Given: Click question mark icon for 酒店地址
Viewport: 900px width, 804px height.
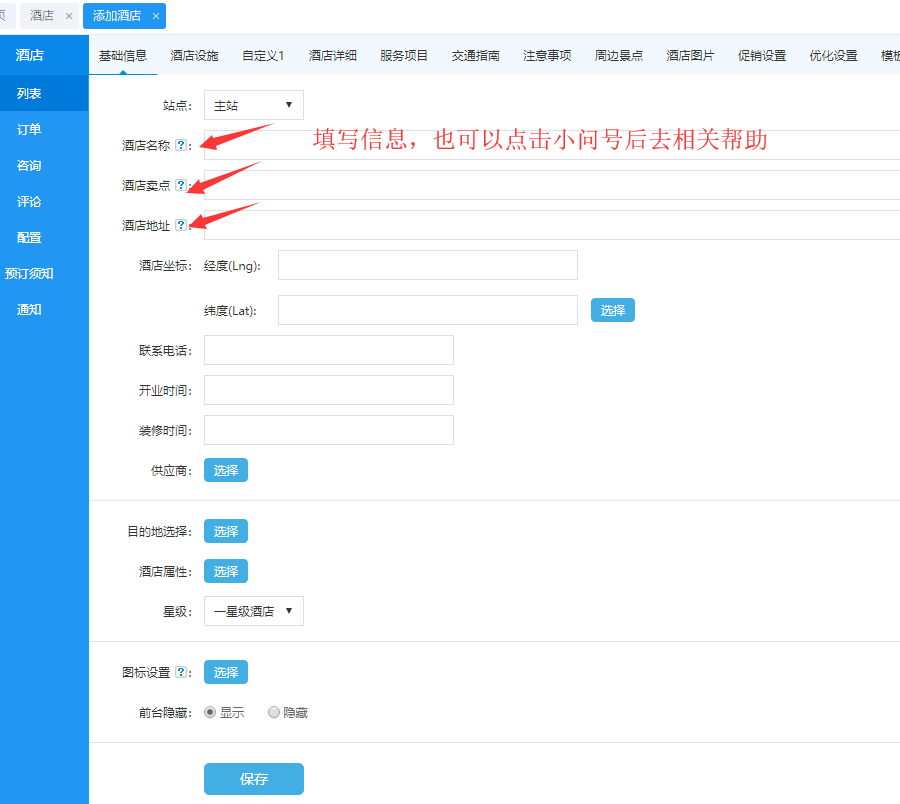Looking at the screenshot, I should click(x=180, y=225).
